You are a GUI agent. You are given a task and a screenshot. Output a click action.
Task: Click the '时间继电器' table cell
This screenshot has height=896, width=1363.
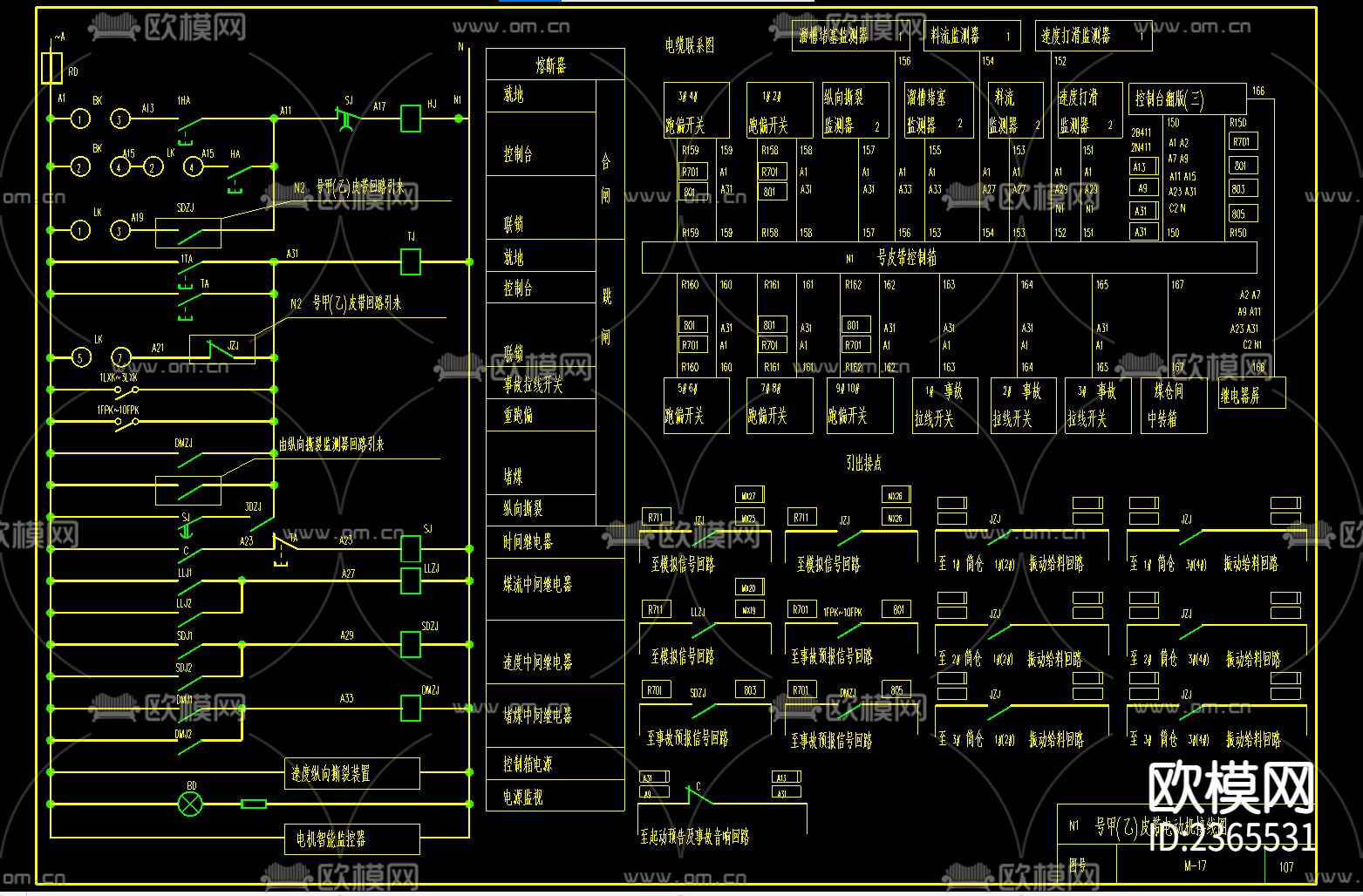[x=555, y=542]
